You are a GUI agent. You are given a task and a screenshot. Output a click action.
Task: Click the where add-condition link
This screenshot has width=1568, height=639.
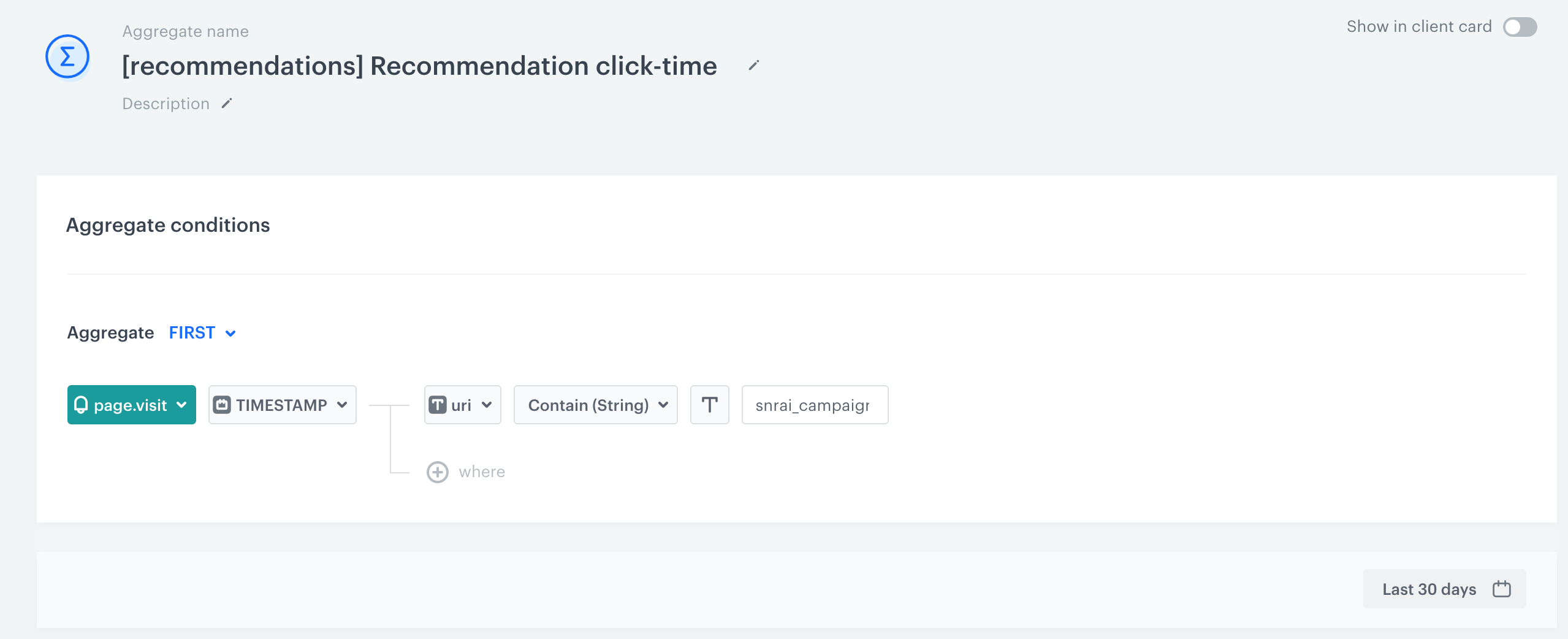482,472
